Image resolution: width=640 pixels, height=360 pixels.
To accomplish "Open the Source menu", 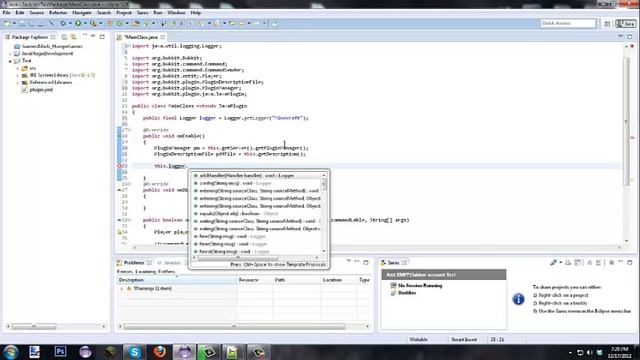I will (x=36, y=13).
